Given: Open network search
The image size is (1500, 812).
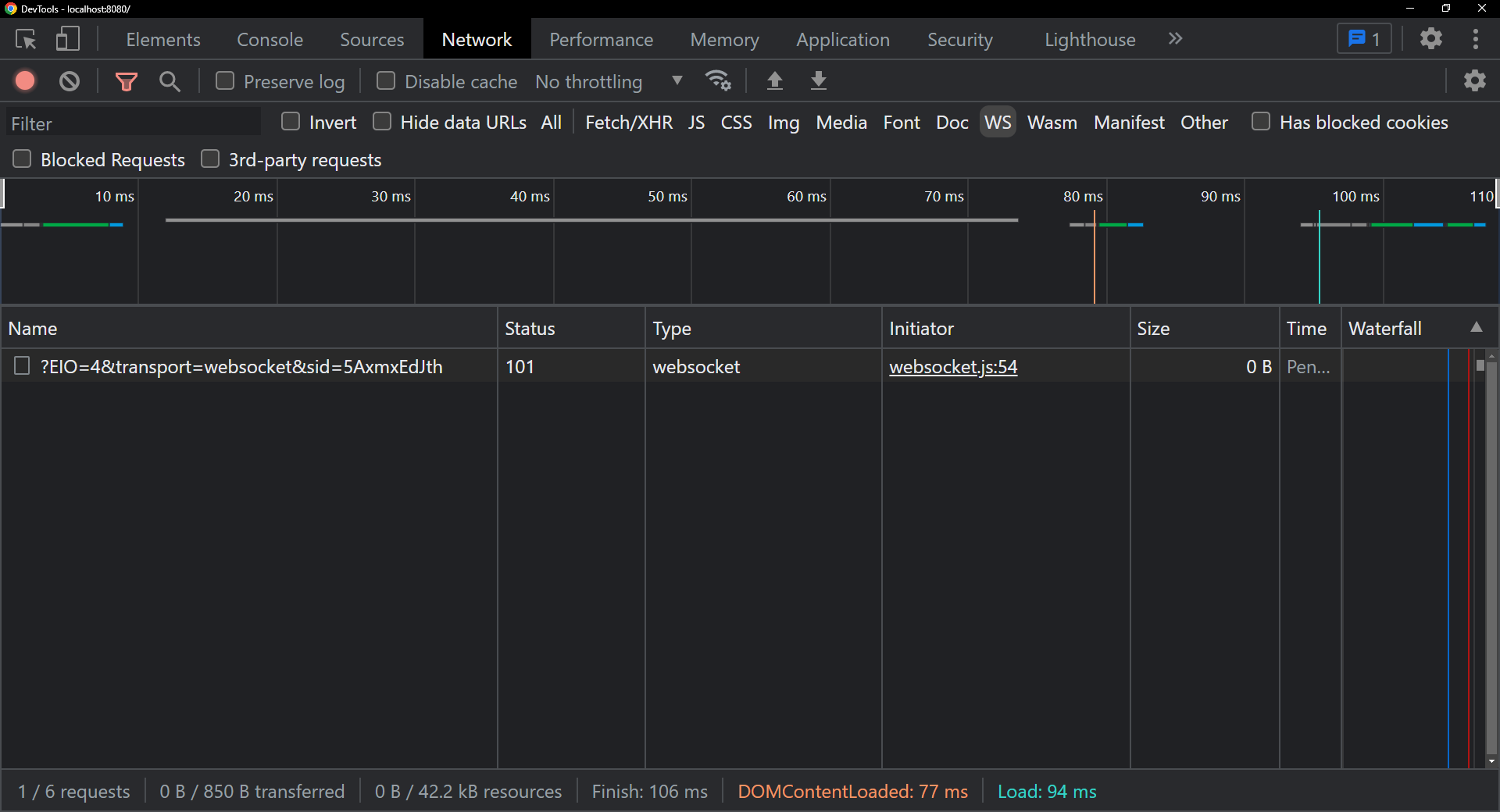Looking at the screenshot, I should click(x=170, y=80).
